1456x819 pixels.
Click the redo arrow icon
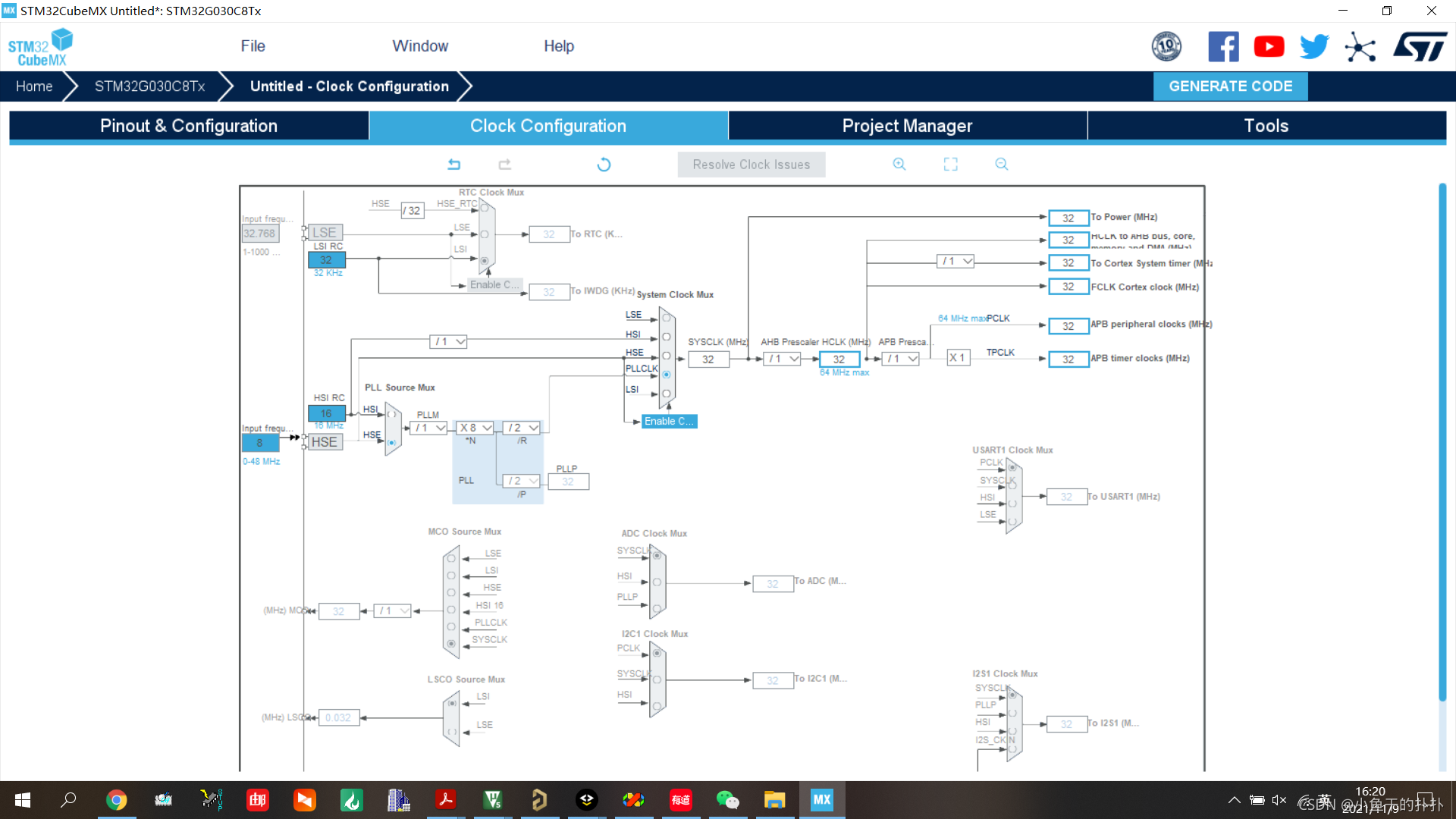tap(504, 164)
